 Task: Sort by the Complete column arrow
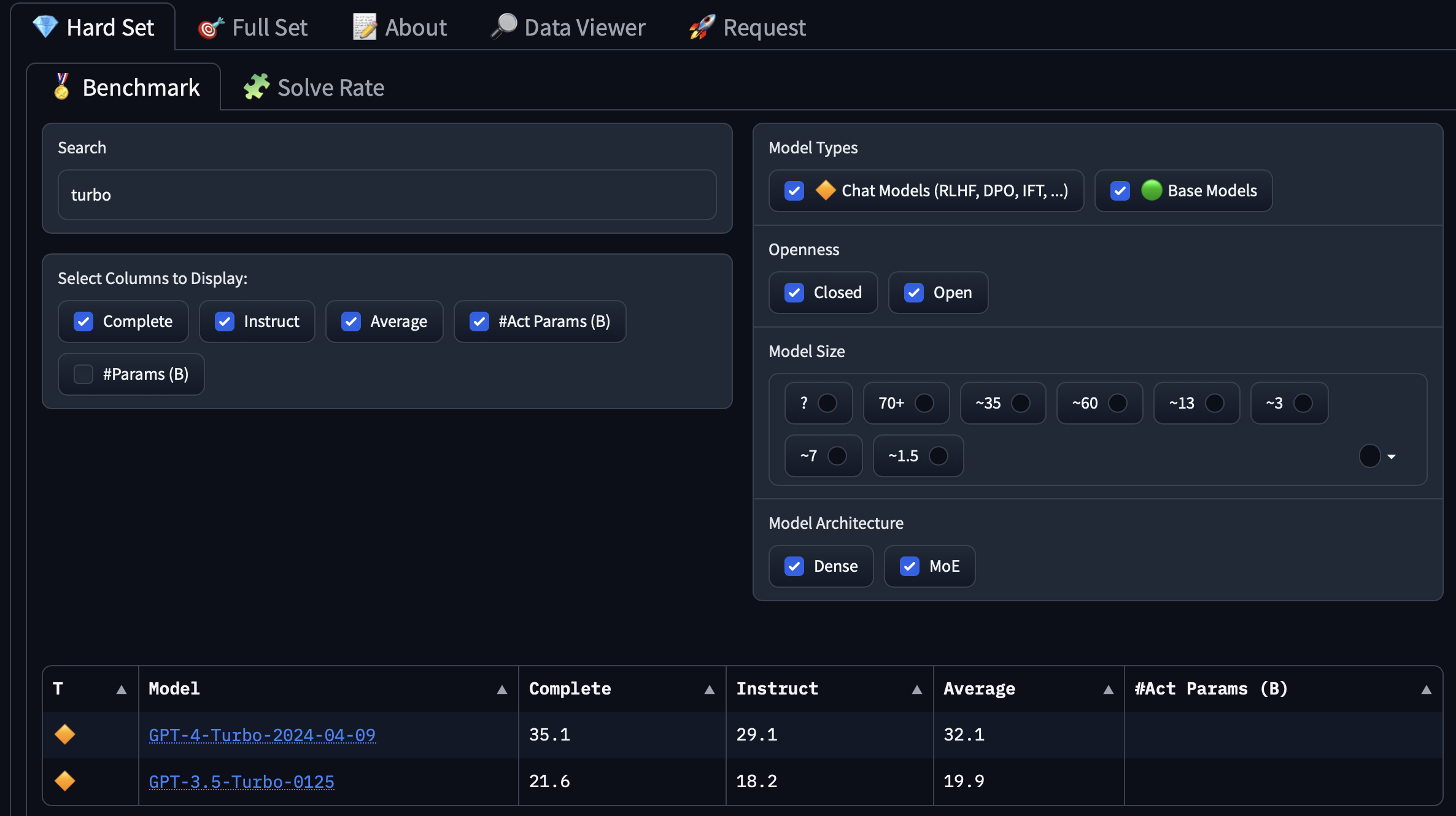[x=710, y=690]
